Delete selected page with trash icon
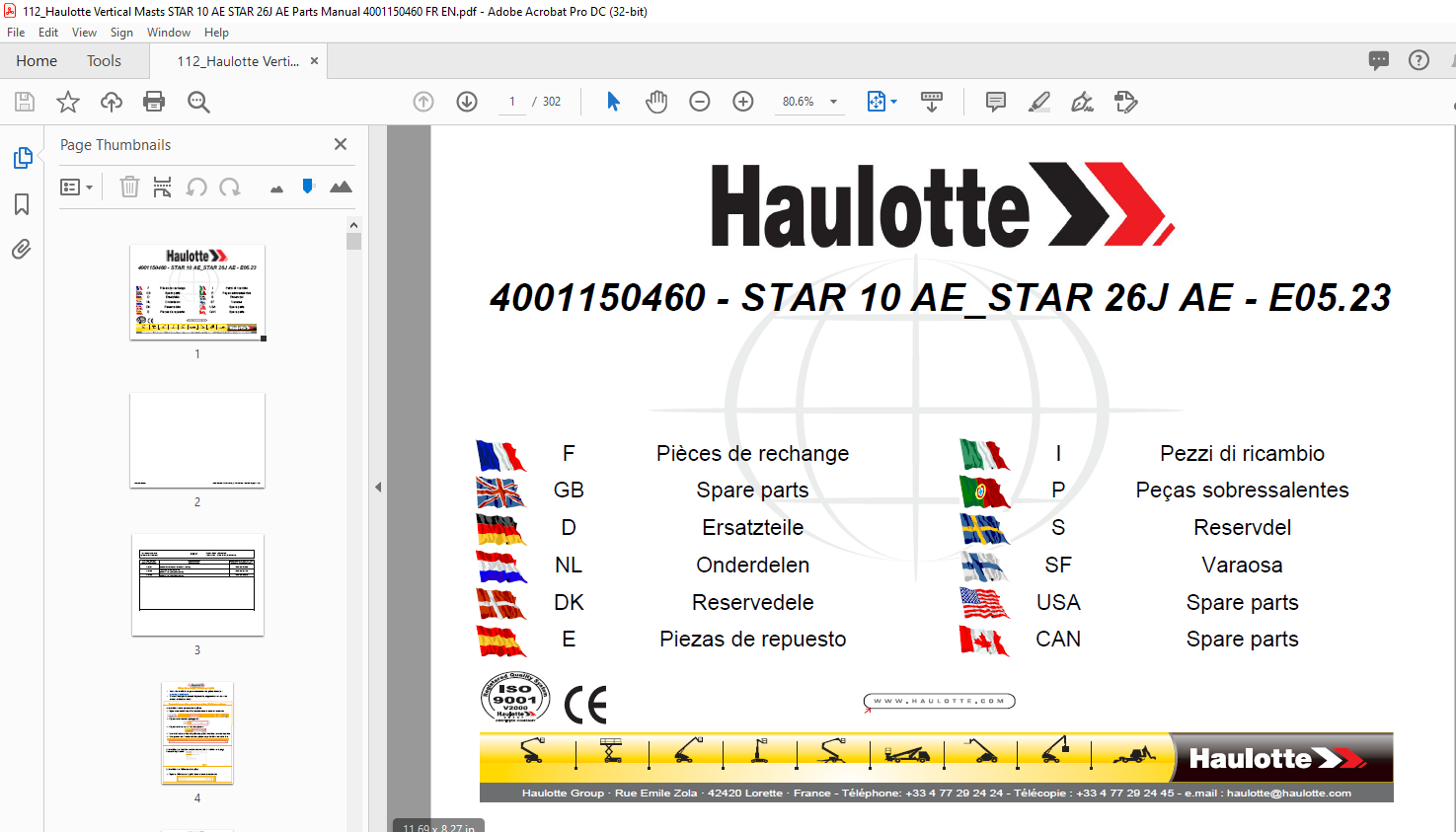Screen dimensions: 1456x832 (x=129, y=187)
